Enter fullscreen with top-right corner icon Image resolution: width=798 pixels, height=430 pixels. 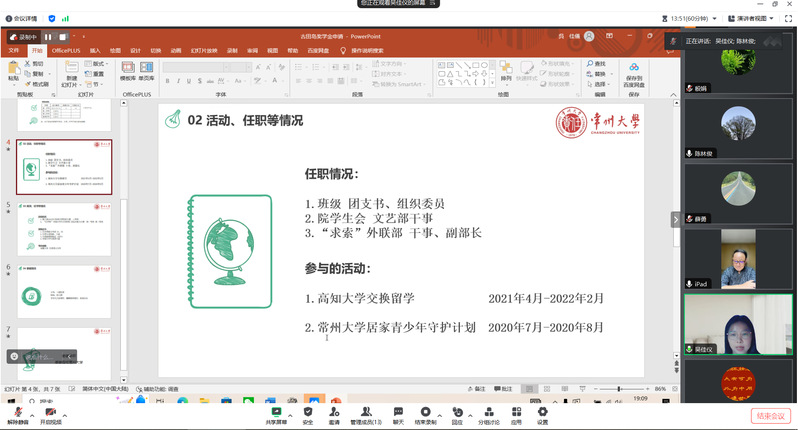(x=788, y=18)
